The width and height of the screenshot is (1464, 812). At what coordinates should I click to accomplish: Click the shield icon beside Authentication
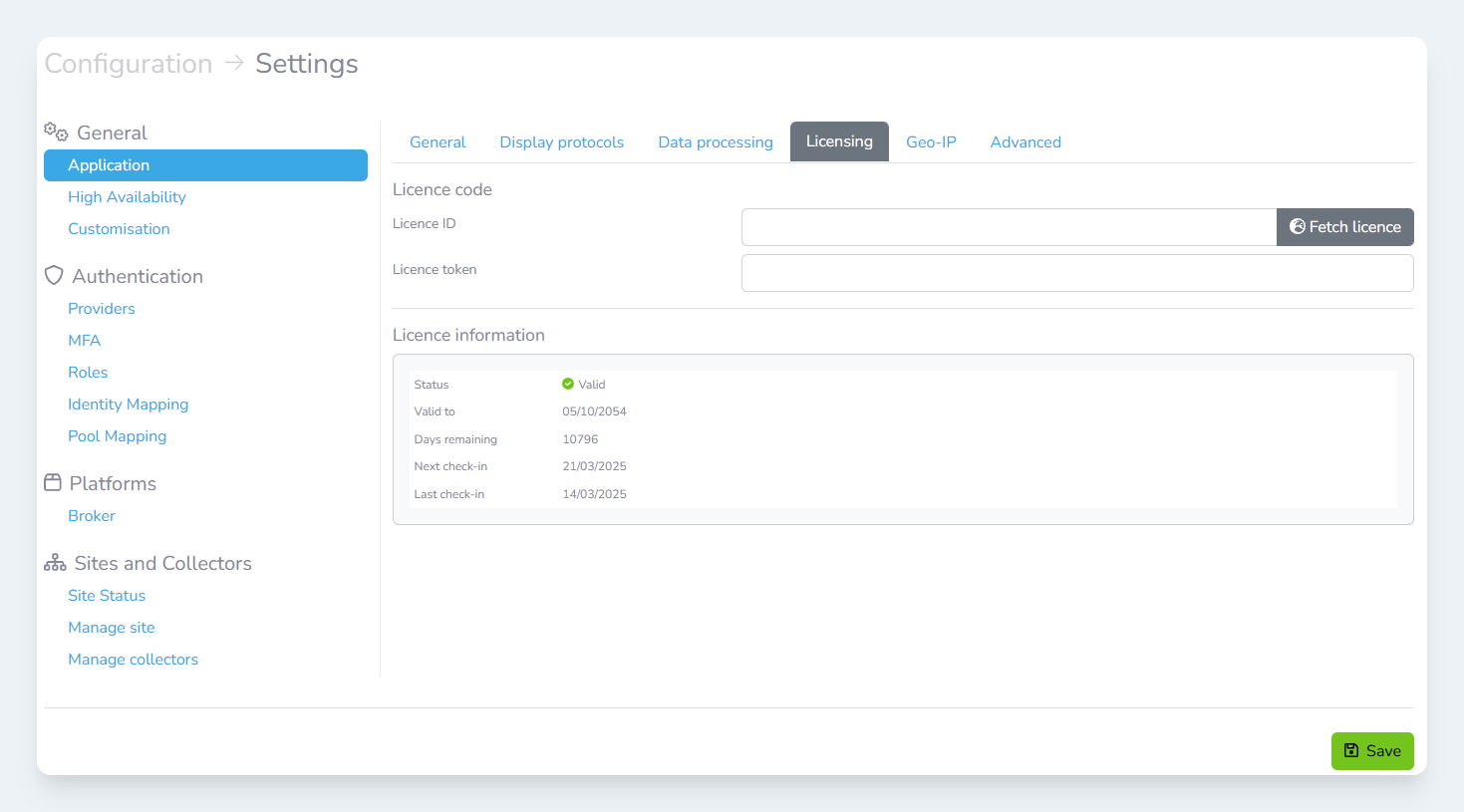54,276
